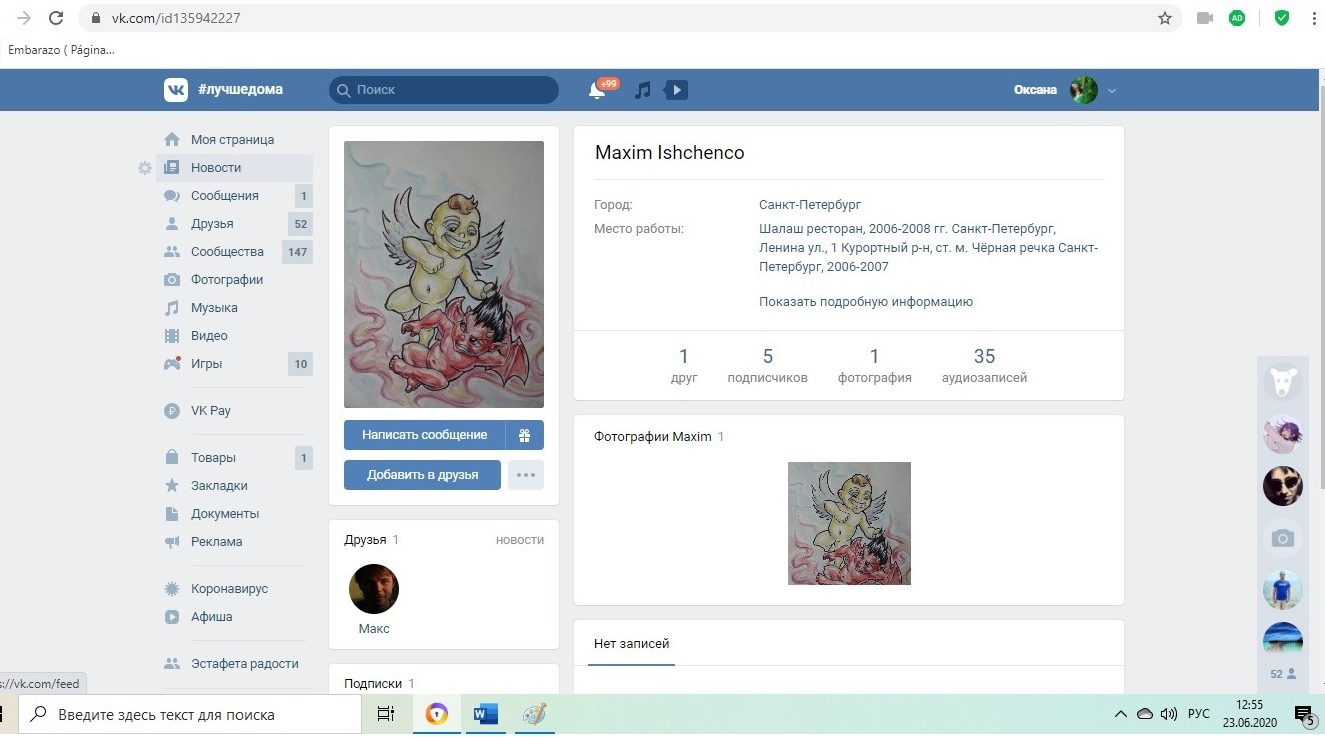Click the VK Поиск search field
1325x737 pixels.
coord(444,90)
